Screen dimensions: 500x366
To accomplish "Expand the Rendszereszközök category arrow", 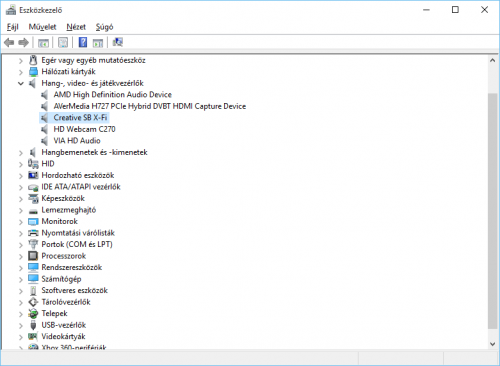I will pos(21,268).
